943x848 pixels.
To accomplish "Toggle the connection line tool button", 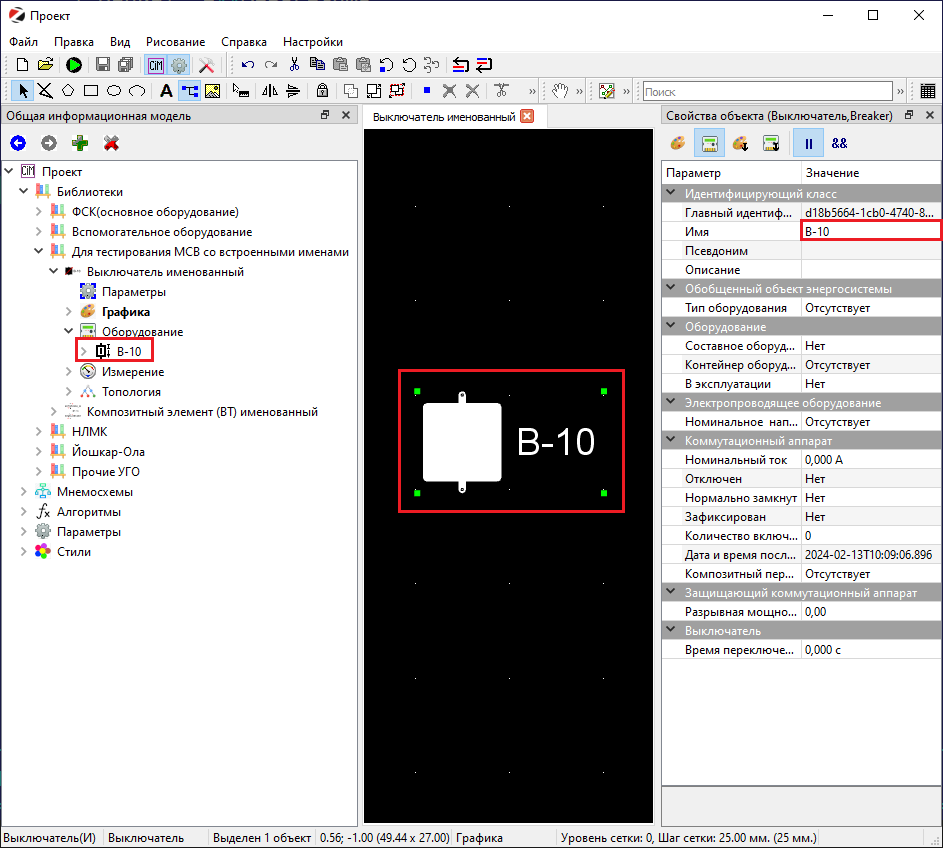I will [189, 91].
